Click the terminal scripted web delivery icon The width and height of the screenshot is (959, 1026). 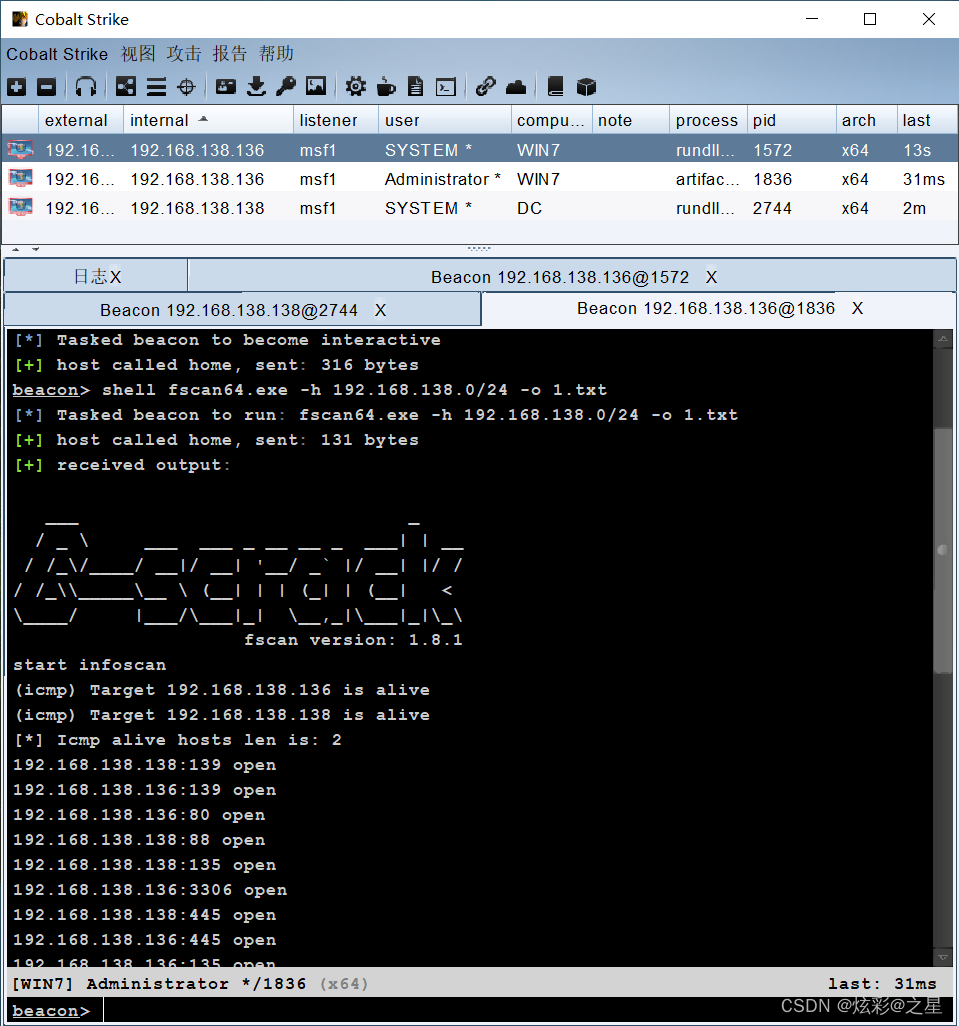coord(446,86)
